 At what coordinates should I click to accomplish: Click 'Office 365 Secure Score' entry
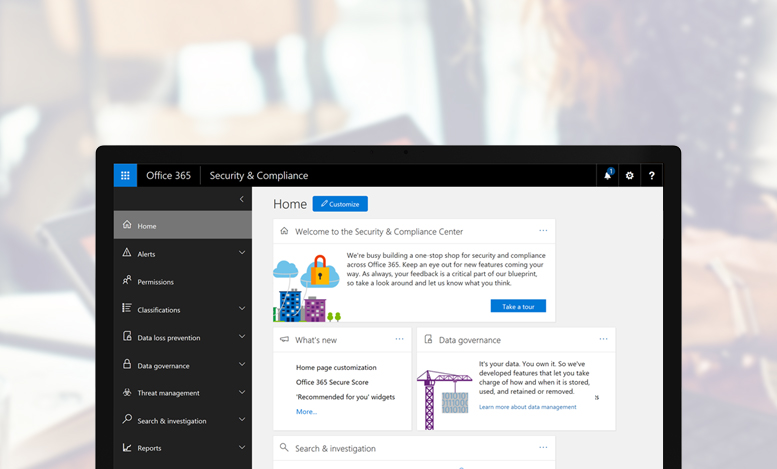pyautogui.click(x=332, y=382)
